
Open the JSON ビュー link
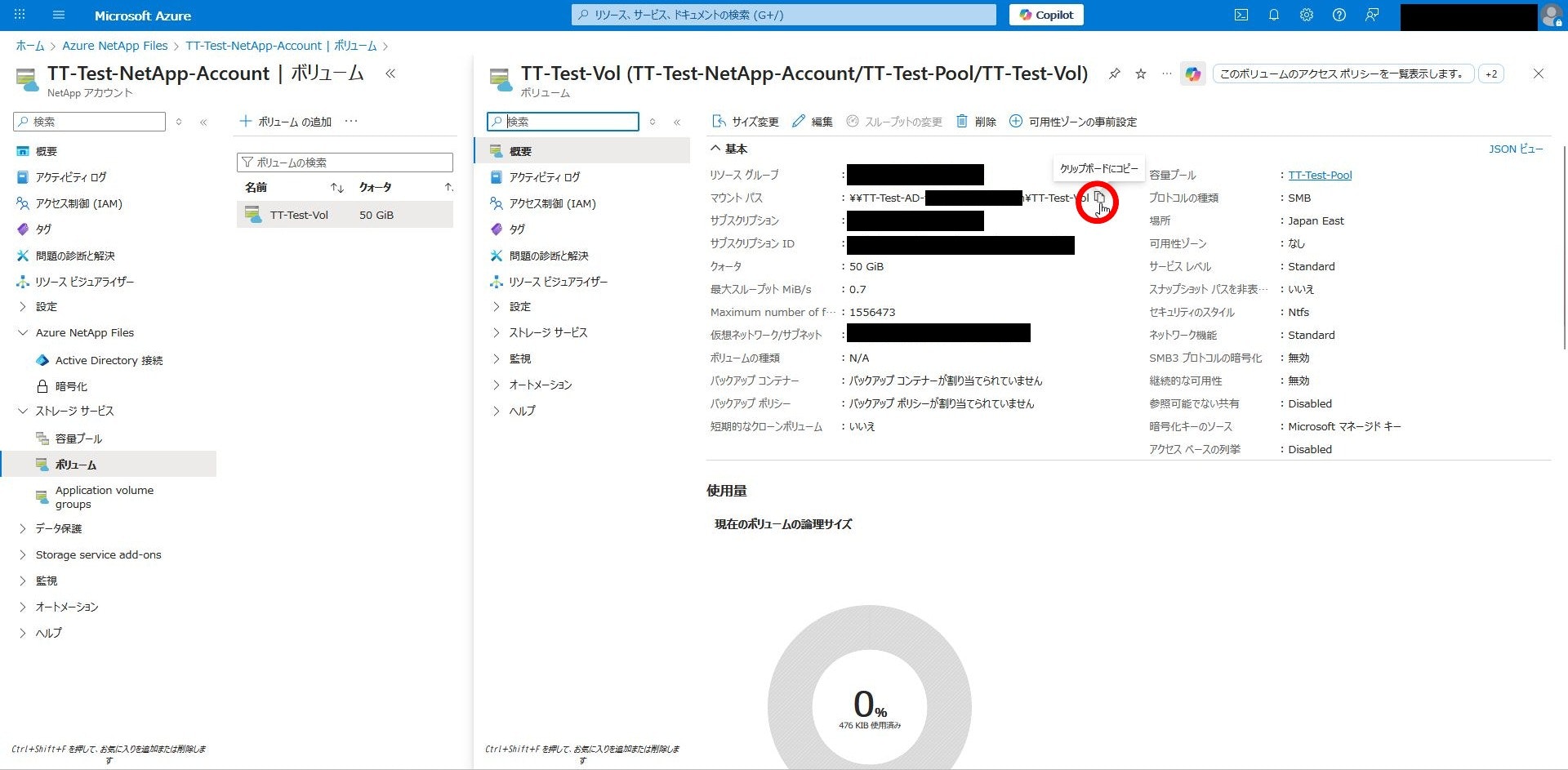[x=1516, y=149]
